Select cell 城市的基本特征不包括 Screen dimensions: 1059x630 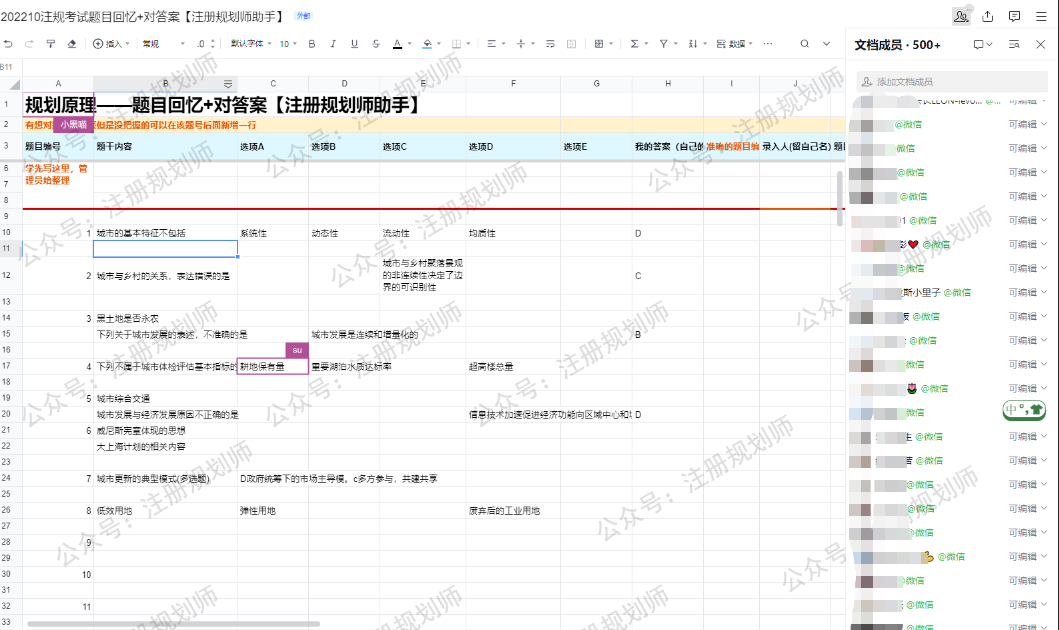[x=165, y=233]
